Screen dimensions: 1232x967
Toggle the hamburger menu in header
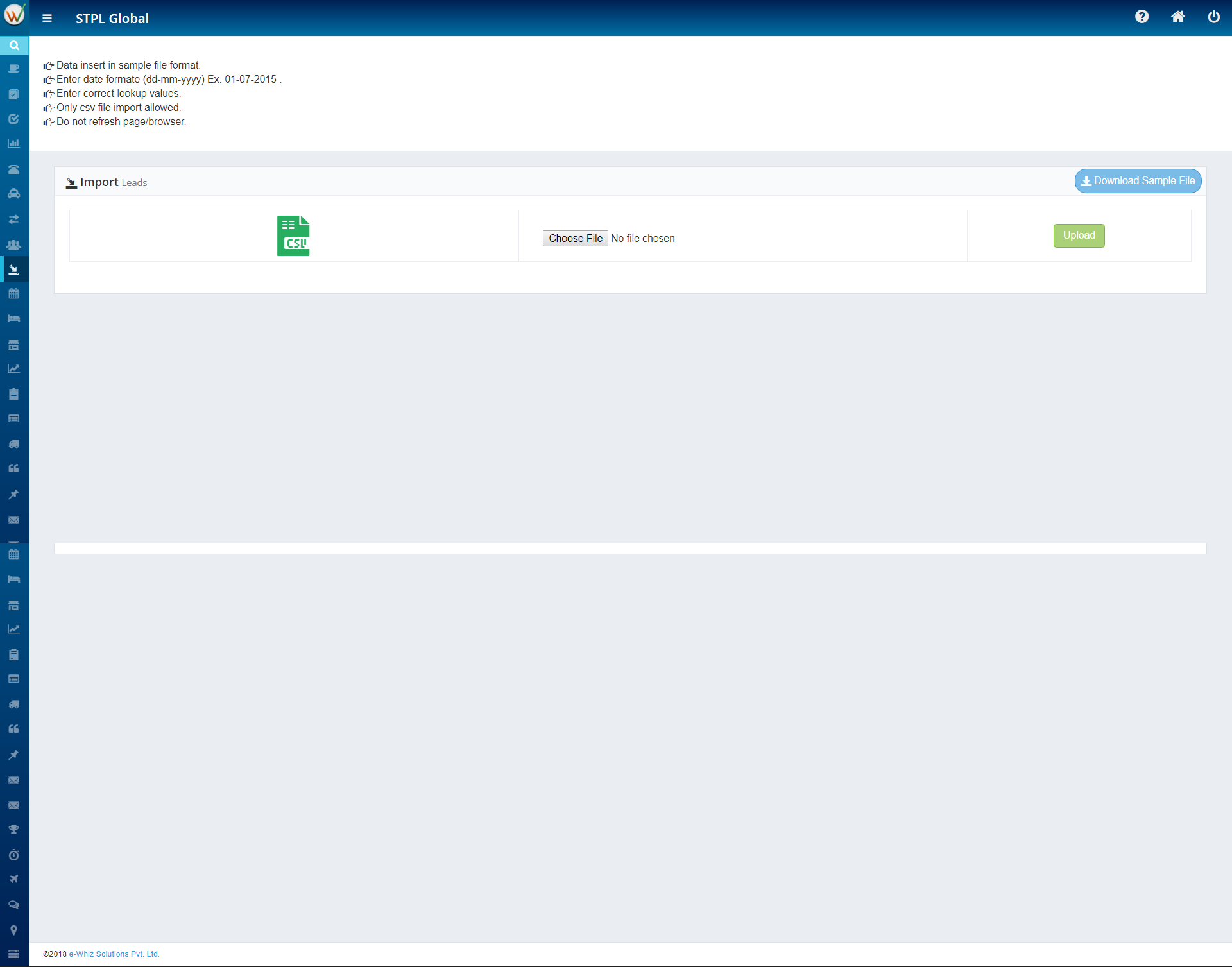47,19
